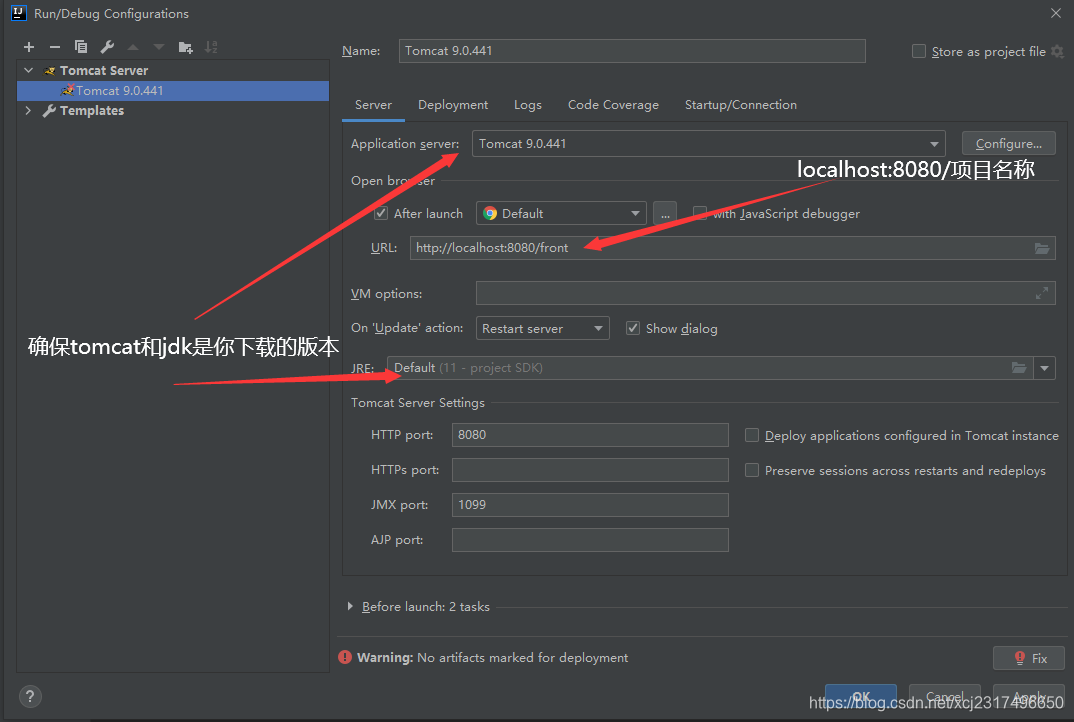Expand Templates tree node
1074x722 pixels.
[x=28, y=110]
